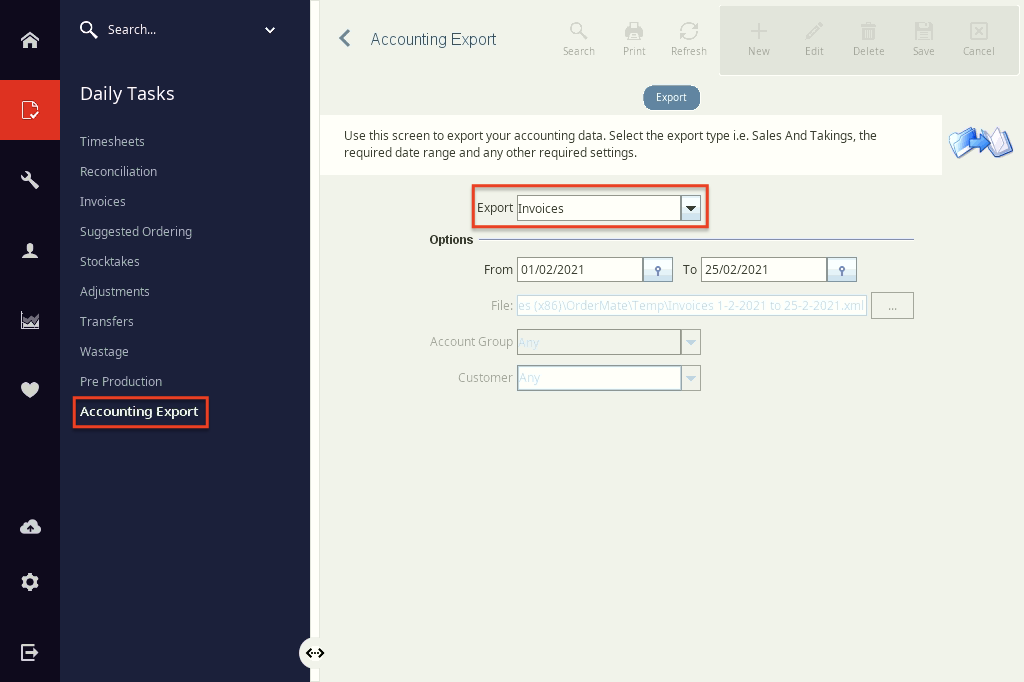Click the reports chart icon in the sidebar
Image resolution: width=1024 pixels, height=682 pixels.
29,320
